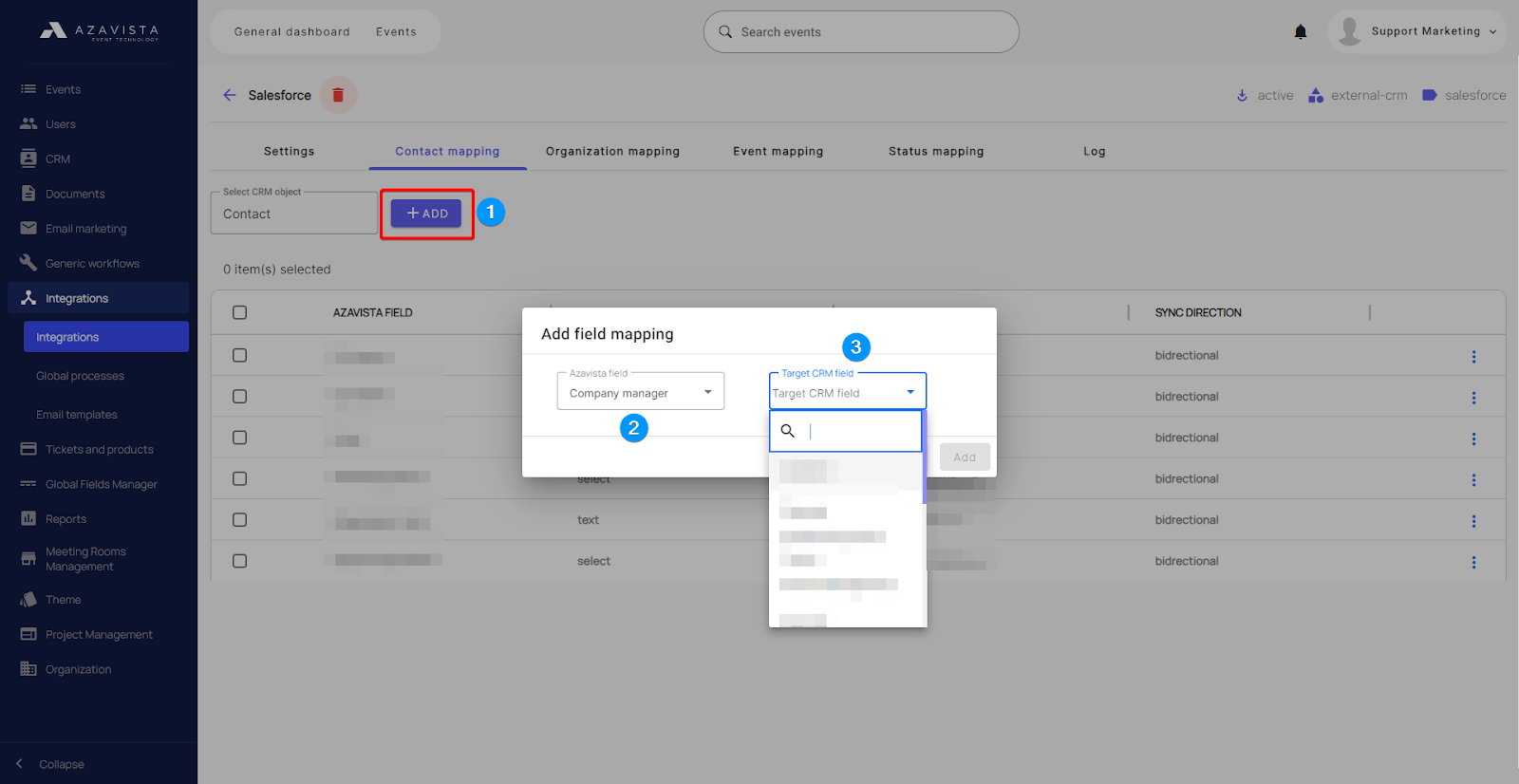1519x784 pixels.
Task: Open the Target CRM field dropdown
Action: click(848, 392)
